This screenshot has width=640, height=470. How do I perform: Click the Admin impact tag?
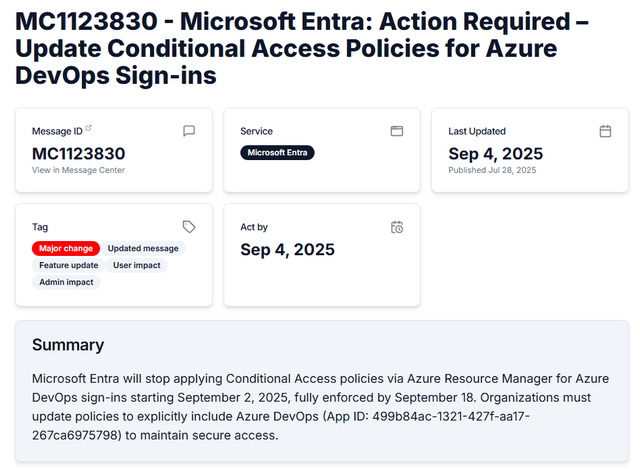point(66,282)
